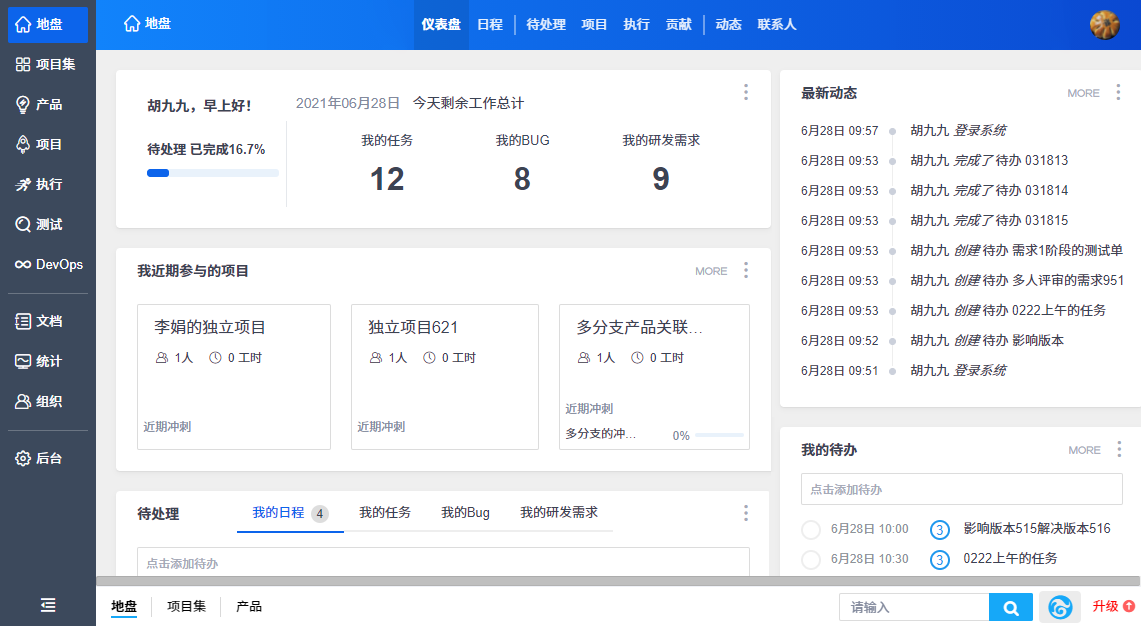The height and width of the screenshot is (626, 1141).
Task: Switch to 仪表盘 tab
Action: click(441, 25)
